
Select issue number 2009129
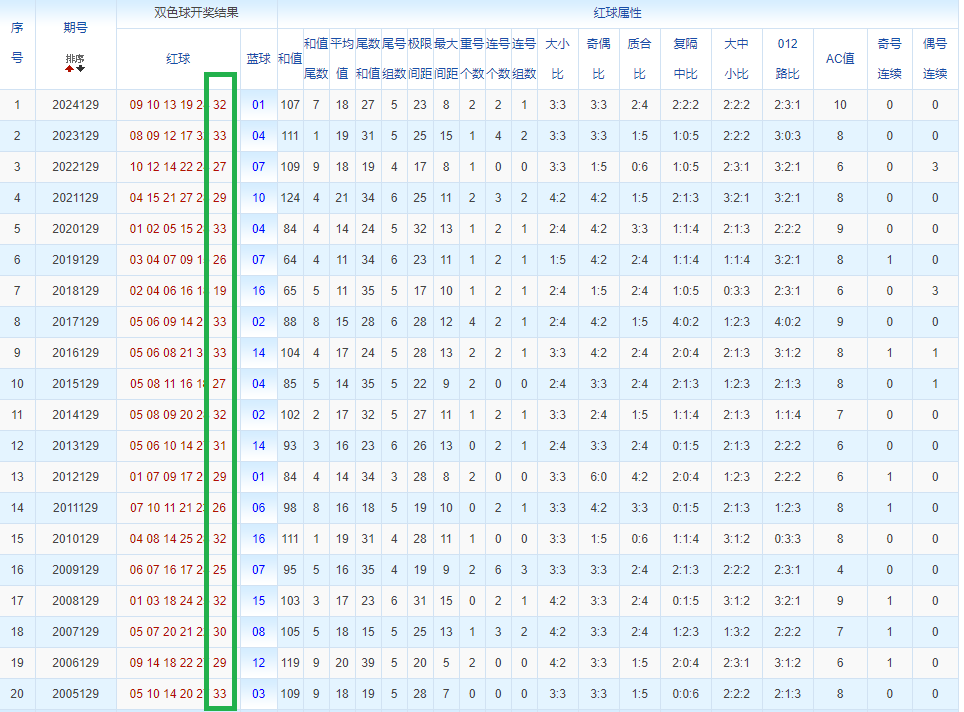tap(76, 570)
